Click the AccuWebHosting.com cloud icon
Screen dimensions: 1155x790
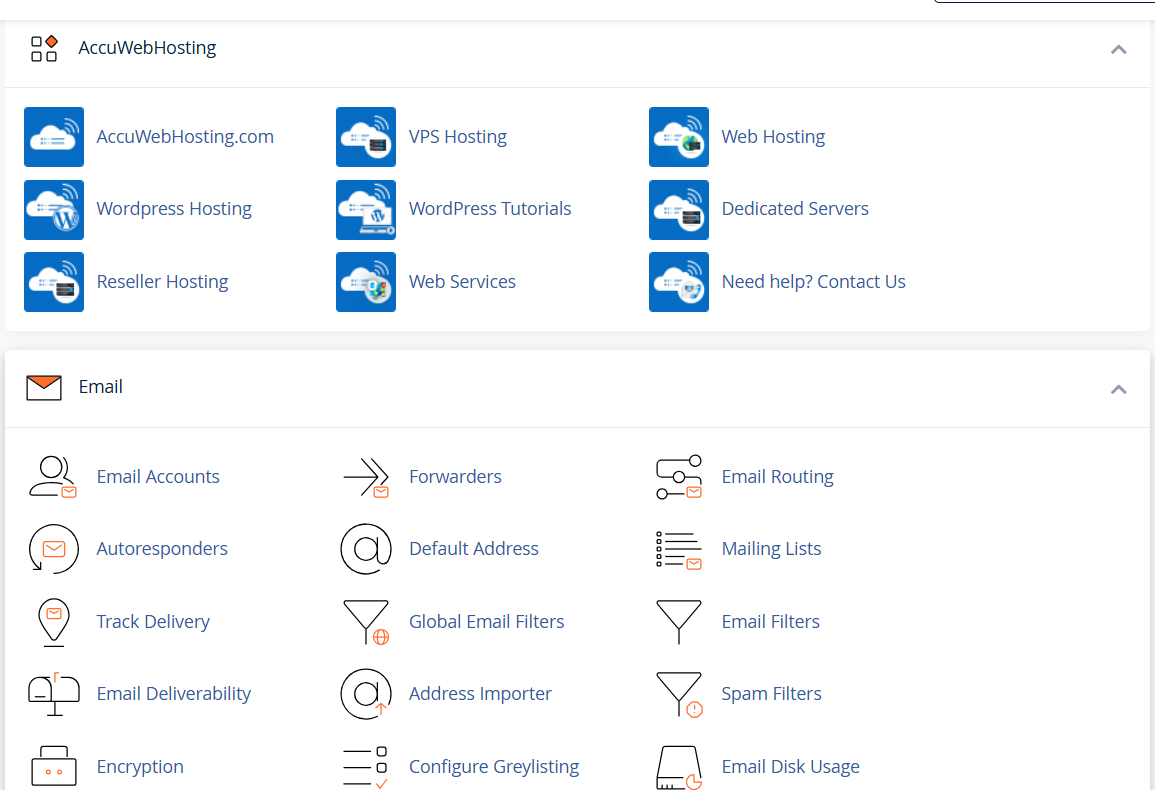[x=54, y=137]
